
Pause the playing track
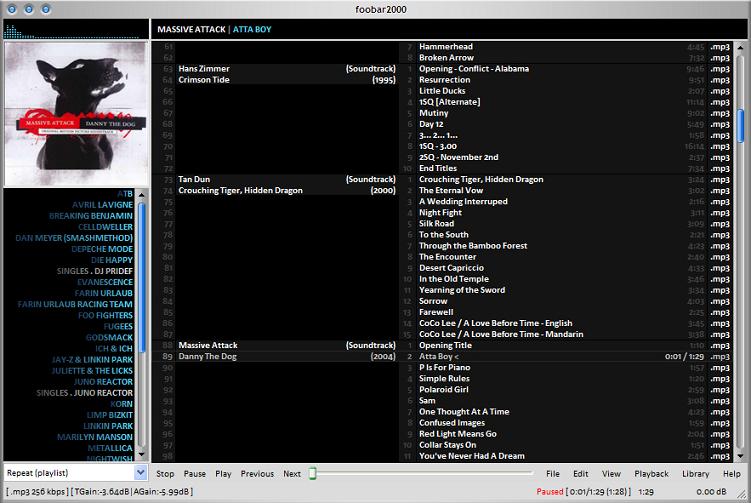tap(194, 474)
